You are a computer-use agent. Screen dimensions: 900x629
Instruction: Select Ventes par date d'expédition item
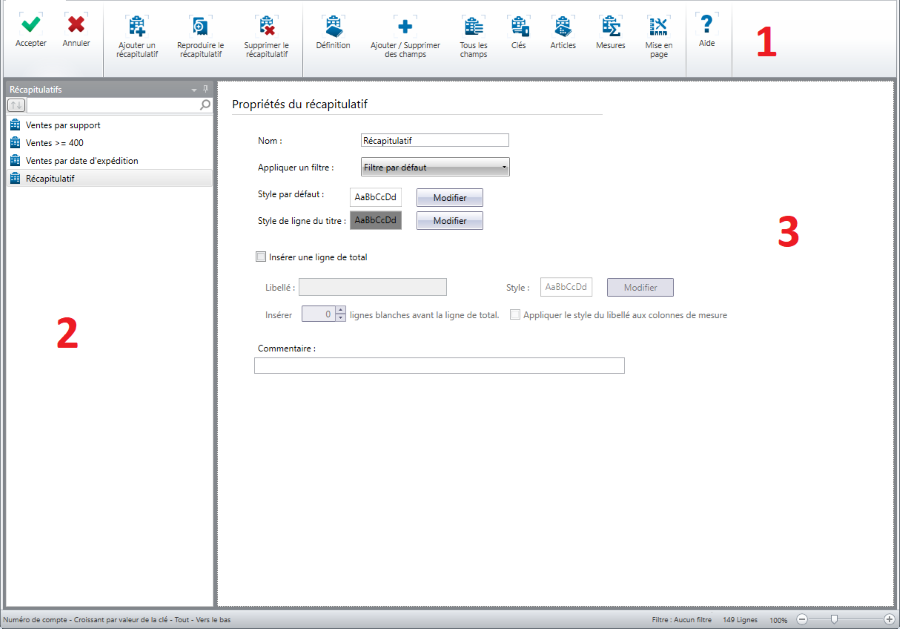coord(81,161)
